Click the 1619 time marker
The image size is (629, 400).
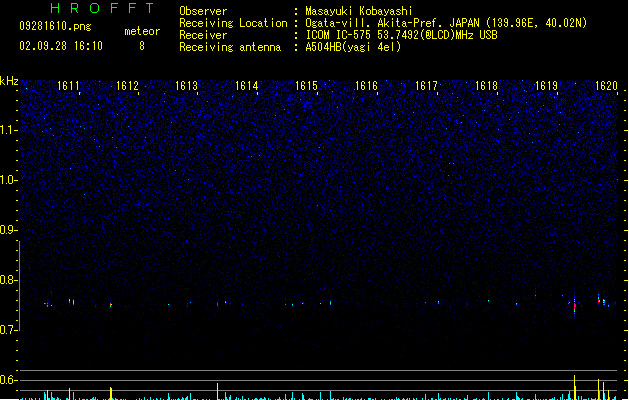point(546,86)
